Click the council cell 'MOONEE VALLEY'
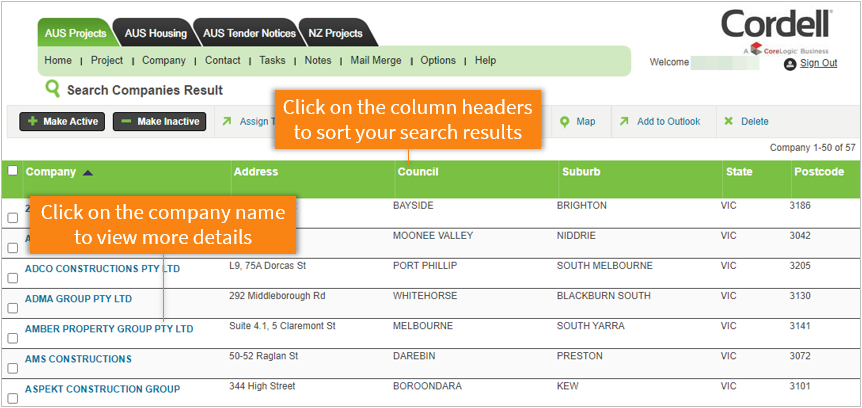This screenshot has height=408, width=862. tap(433, 236)
